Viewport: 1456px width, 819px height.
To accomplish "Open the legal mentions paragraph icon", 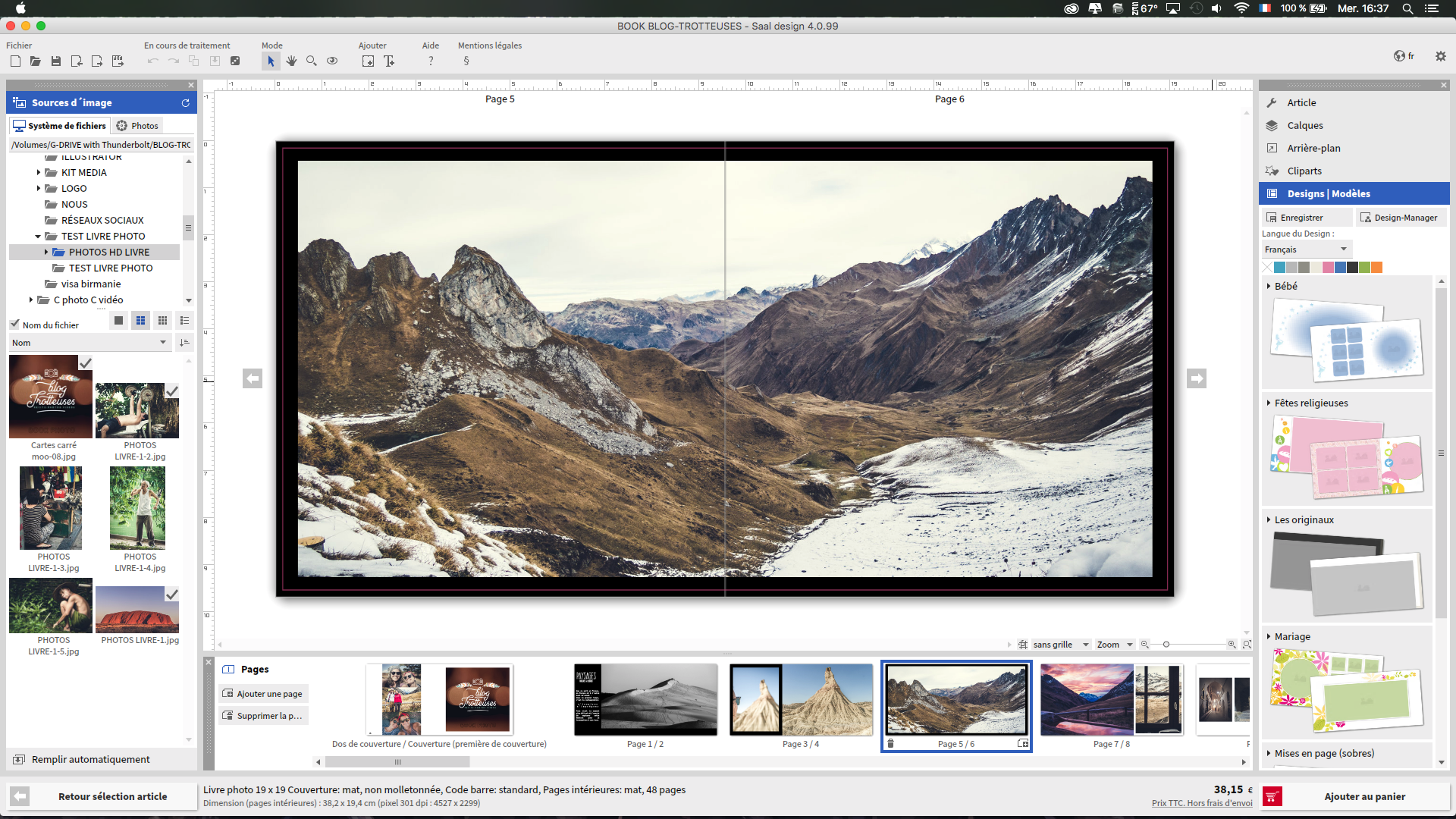I will pyautogui.click(x=466, y=61).
